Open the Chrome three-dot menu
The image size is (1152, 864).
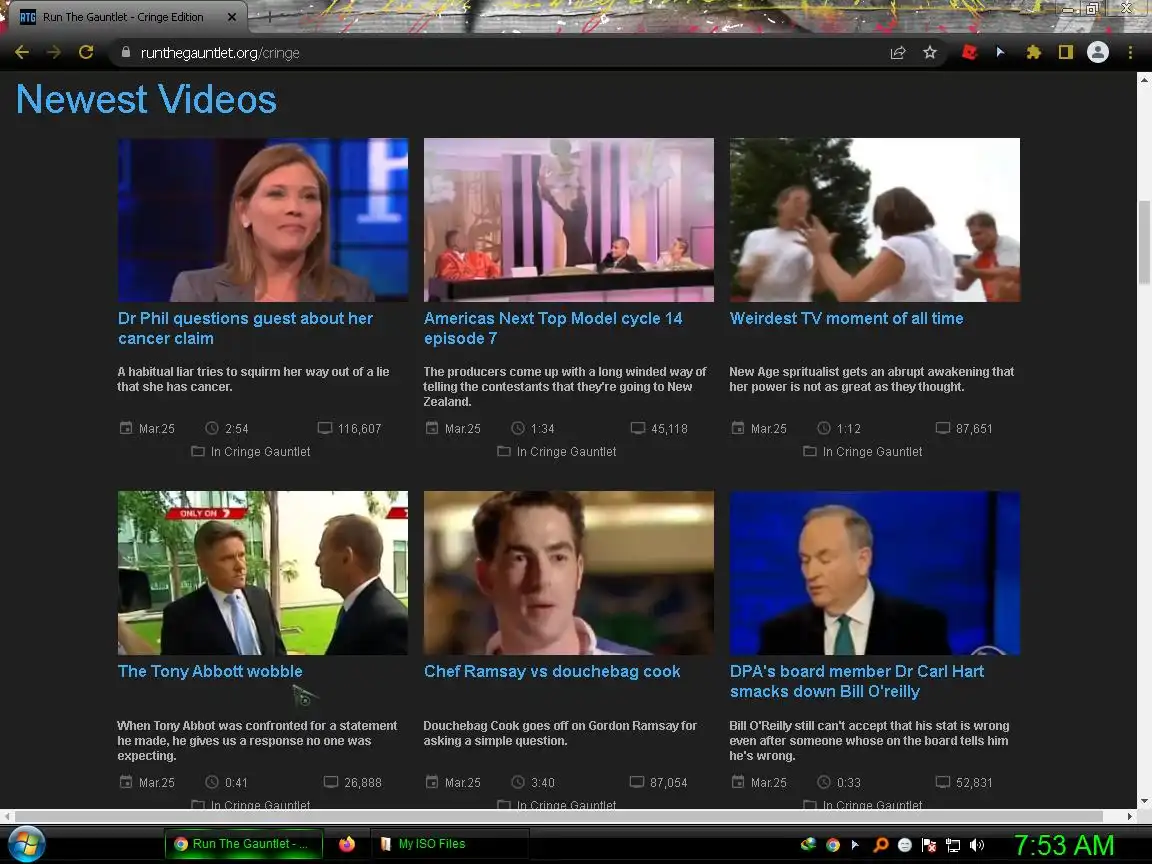click(x=1130, y=52)
